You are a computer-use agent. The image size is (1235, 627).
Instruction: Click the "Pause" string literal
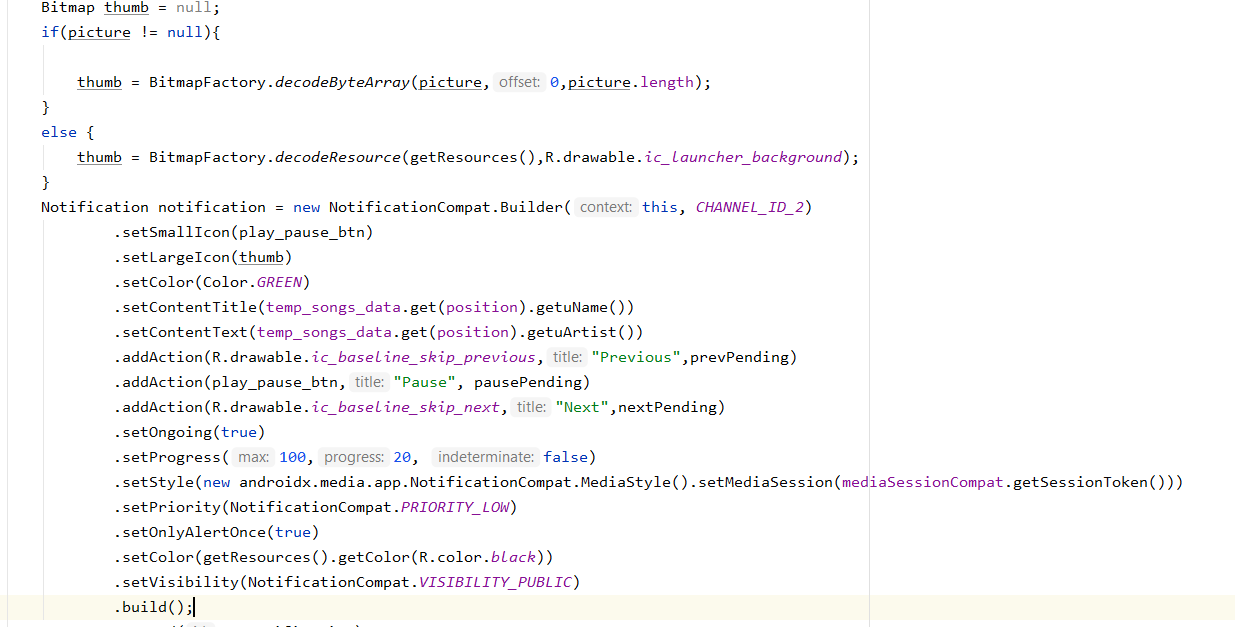click(x=425, y=382)
